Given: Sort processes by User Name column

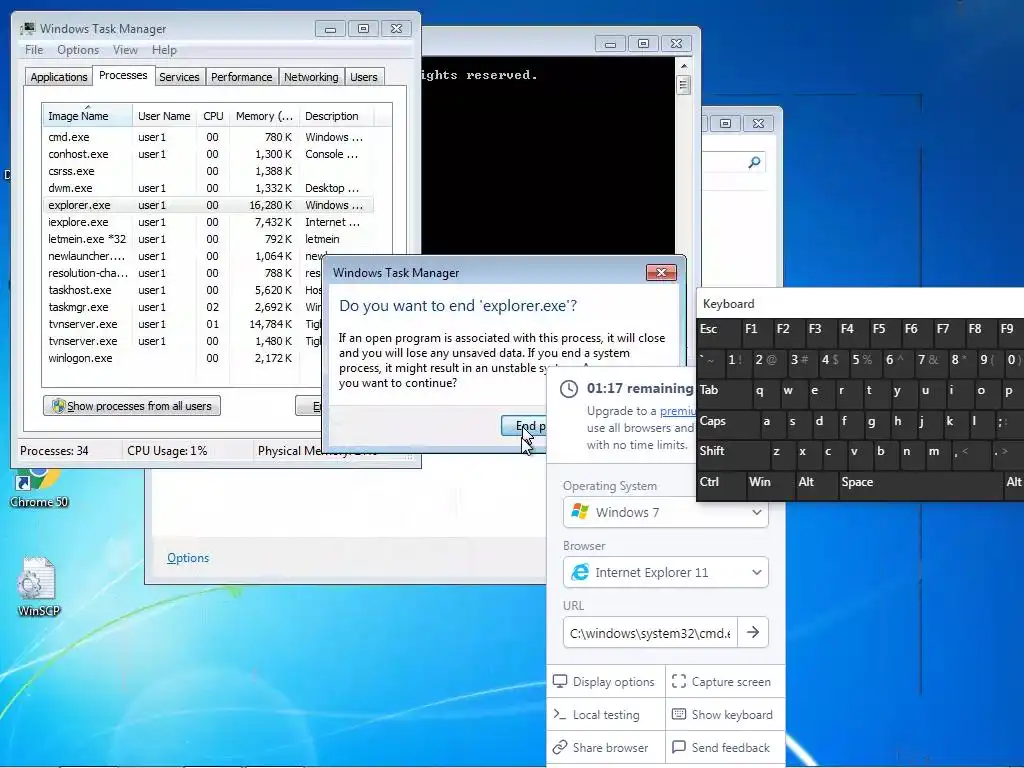Looking at the screenshot, I should click(x=164, y=116).
